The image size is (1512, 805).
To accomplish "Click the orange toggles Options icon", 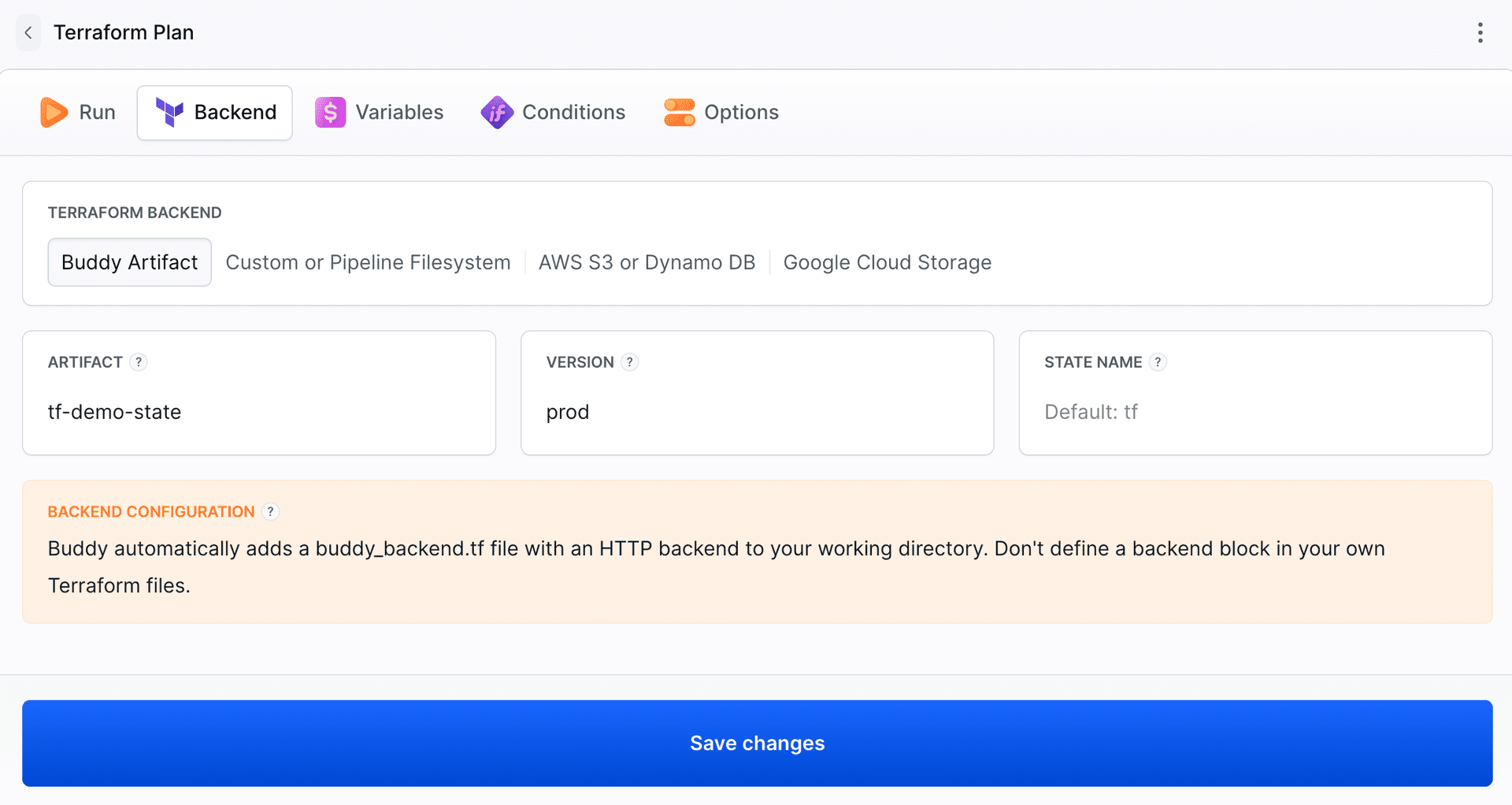I will tap(680, 113).
